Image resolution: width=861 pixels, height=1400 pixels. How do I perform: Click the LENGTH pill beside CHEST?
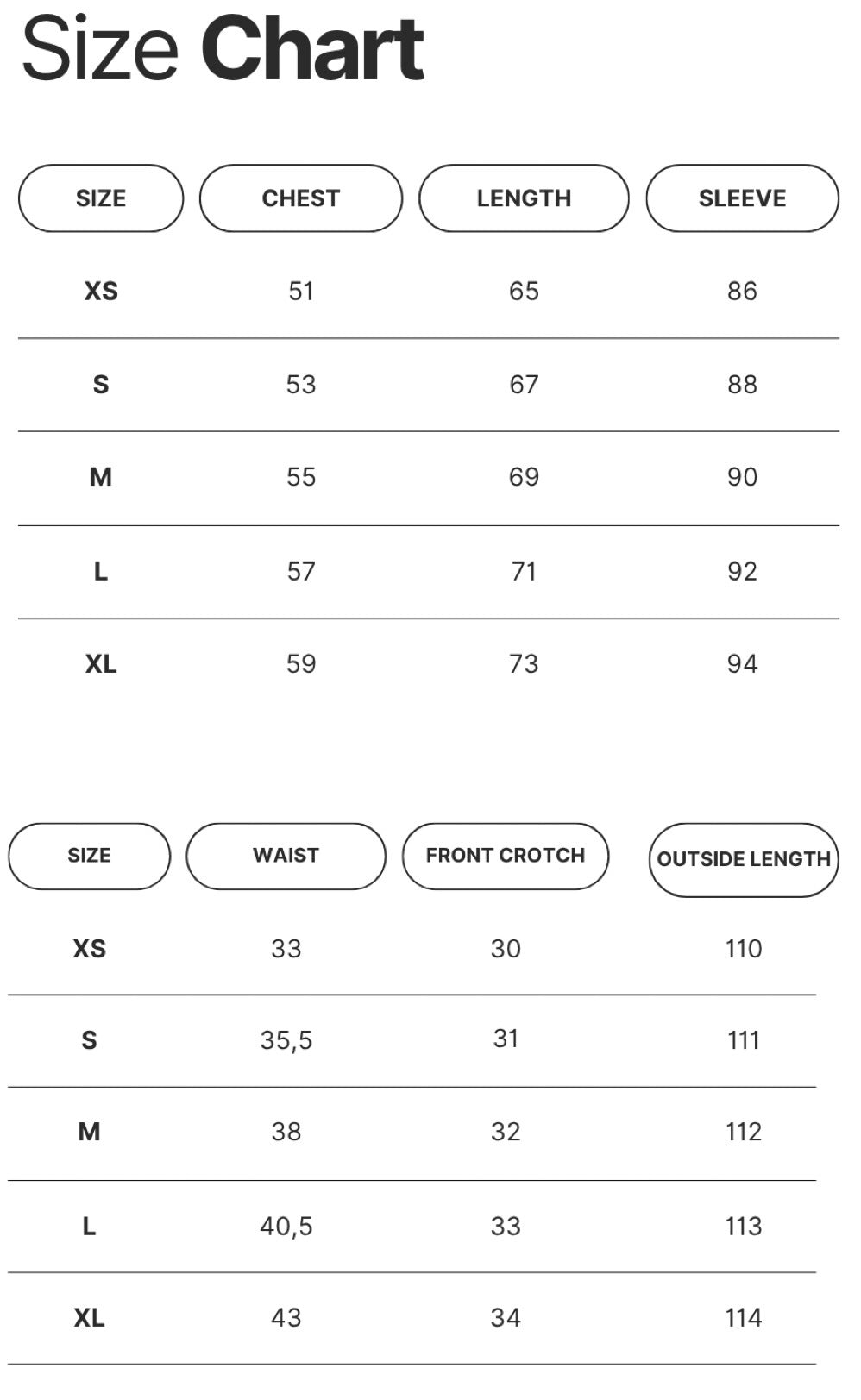[x=524, y=198]
